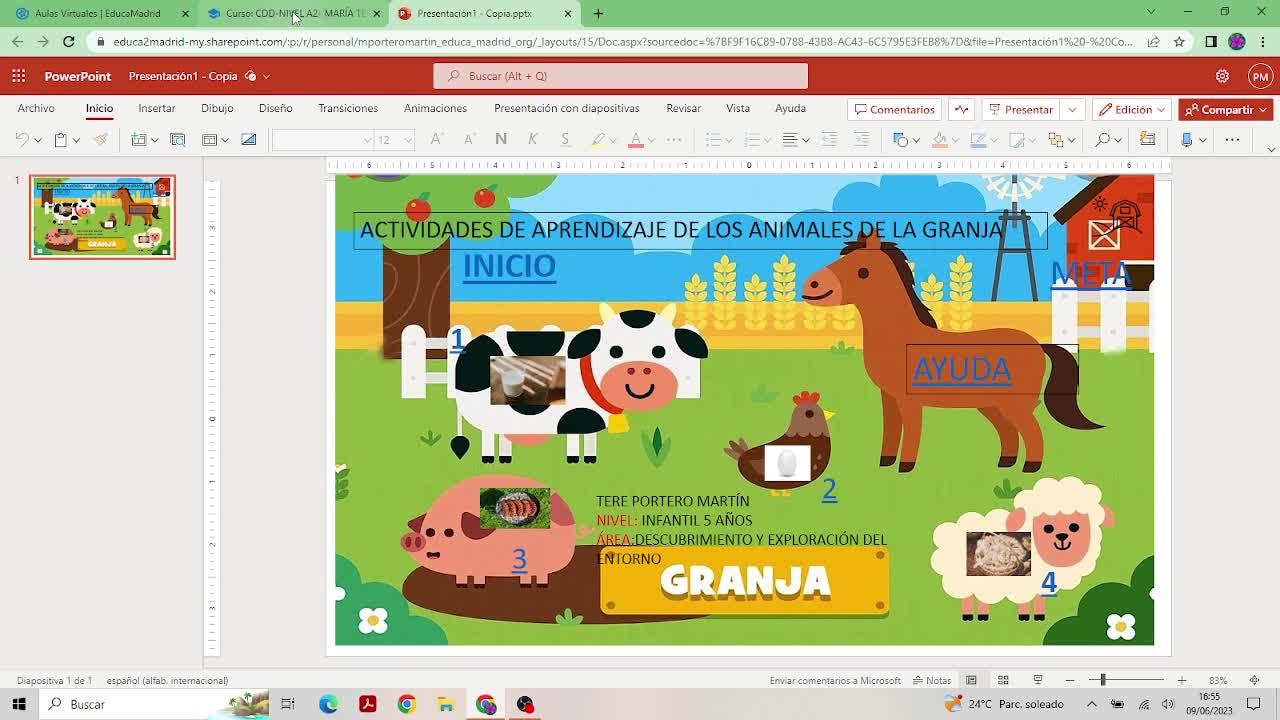
Task: Open File Explorer from the taskbar
Action: coord(445,704)
